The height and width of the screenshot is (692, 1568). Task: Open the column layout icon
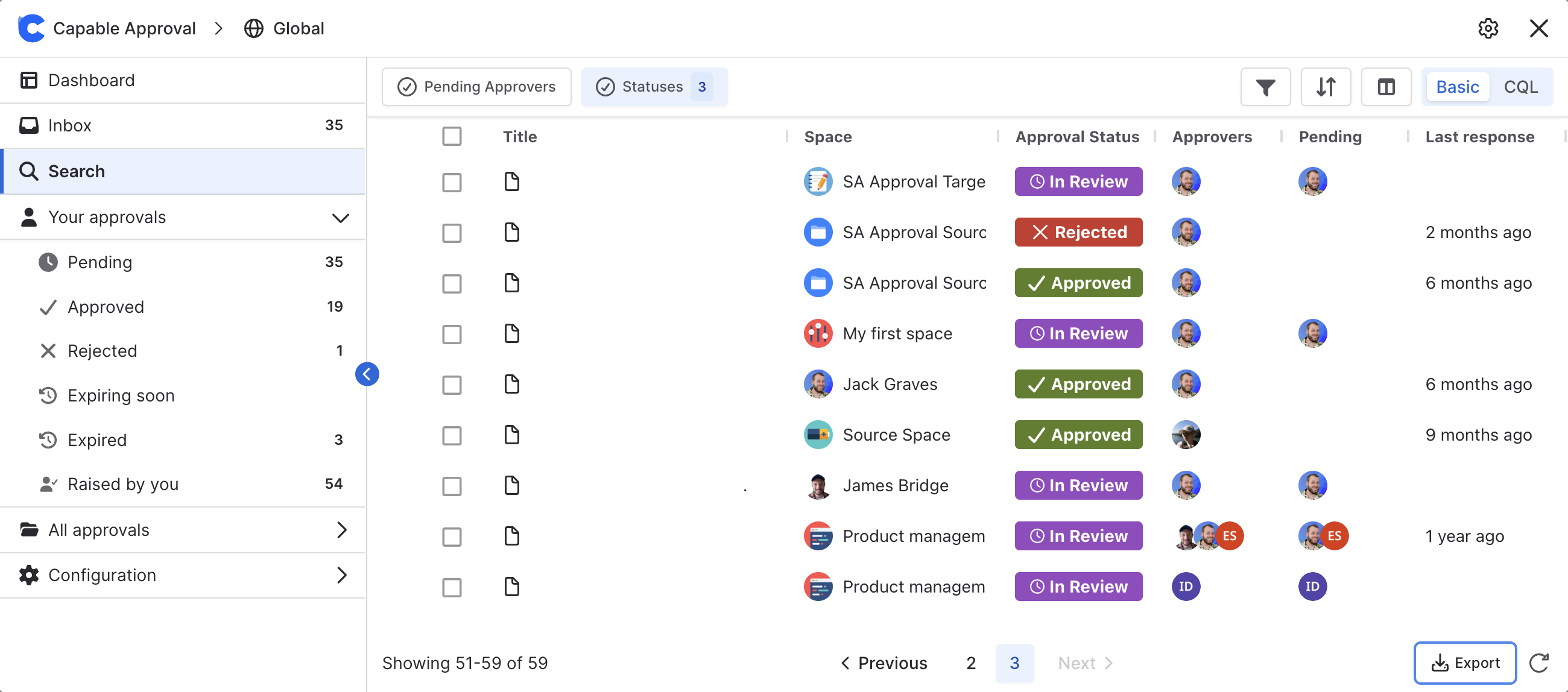[x=1385, y=87]
